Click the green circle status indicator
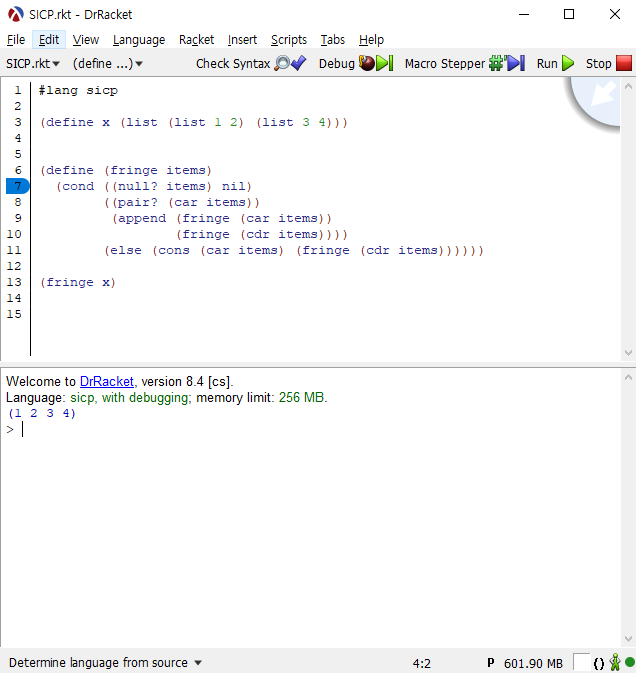 click(x=630, y=662)
